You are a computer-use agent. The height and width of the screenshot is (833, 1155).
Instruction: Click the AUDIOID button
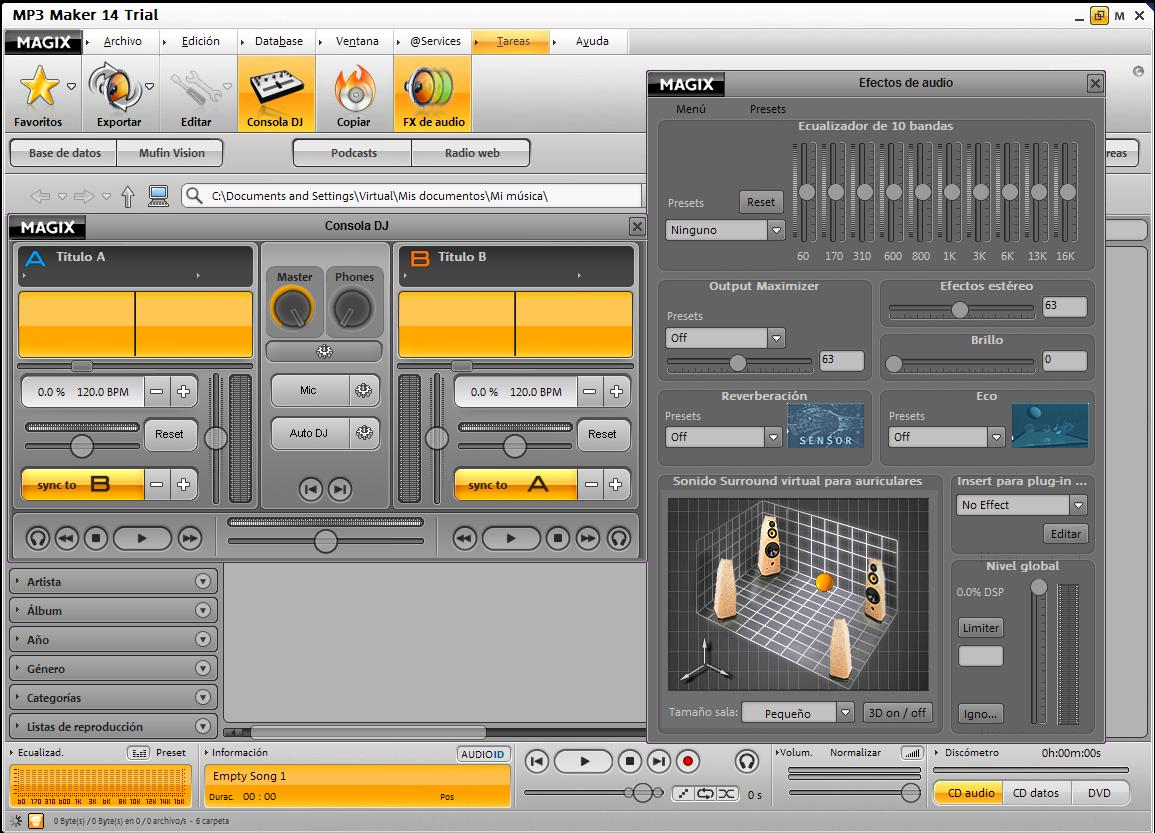pyautogui.click(x=482, y=754)
